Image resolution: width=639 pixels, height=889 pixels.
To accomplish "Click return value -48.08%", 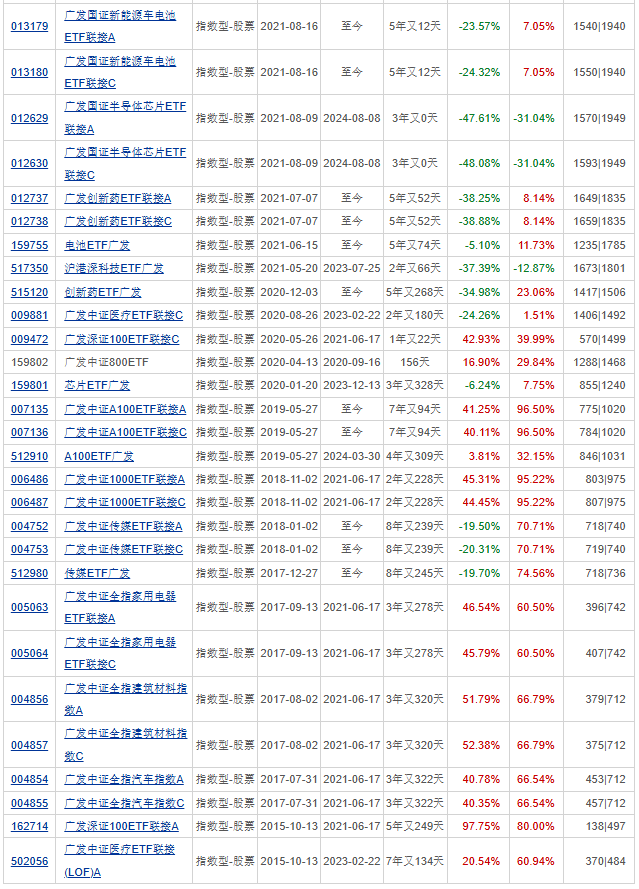I will tap(480, 163).
